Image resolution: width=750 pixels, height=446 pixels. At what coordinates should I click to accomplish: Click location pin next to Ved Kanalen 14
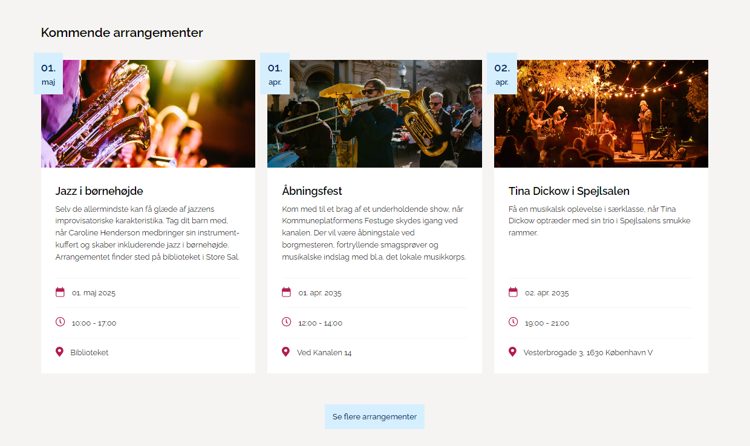[287, 352]
